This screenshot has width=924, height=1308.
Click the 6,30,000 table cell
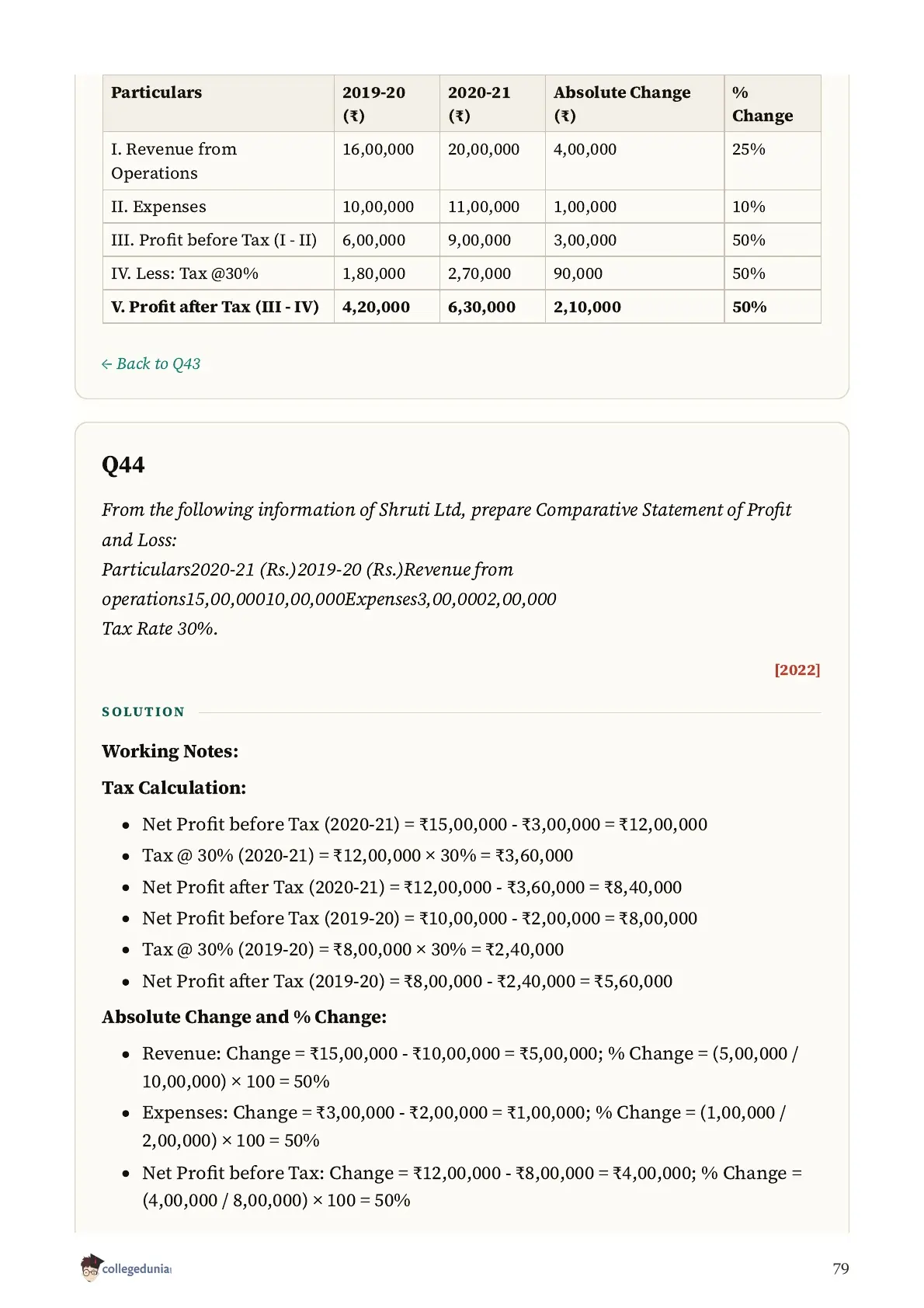point(481,307)
